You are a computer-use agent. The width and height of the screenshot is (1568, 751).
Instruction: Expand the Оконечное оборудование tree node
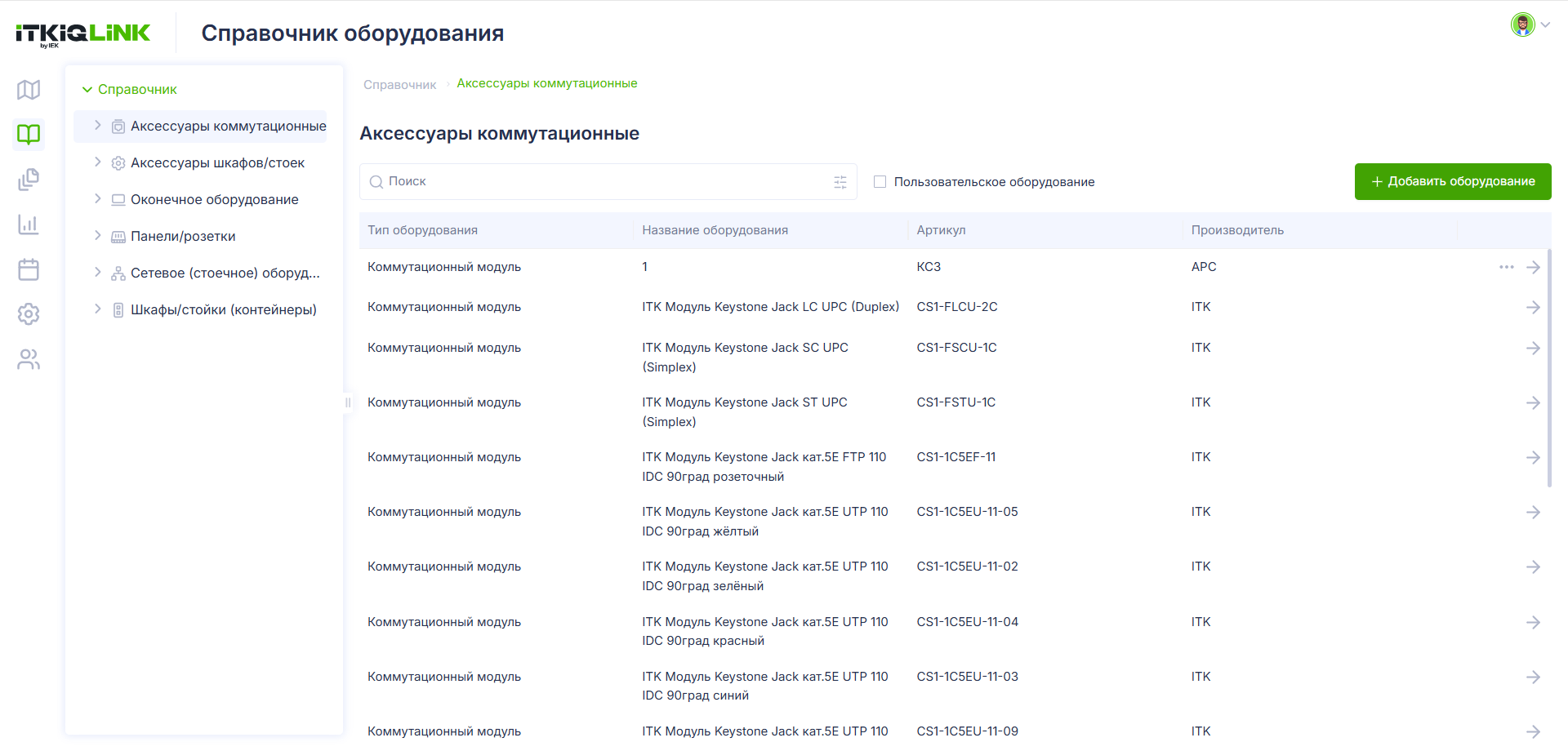97,199
